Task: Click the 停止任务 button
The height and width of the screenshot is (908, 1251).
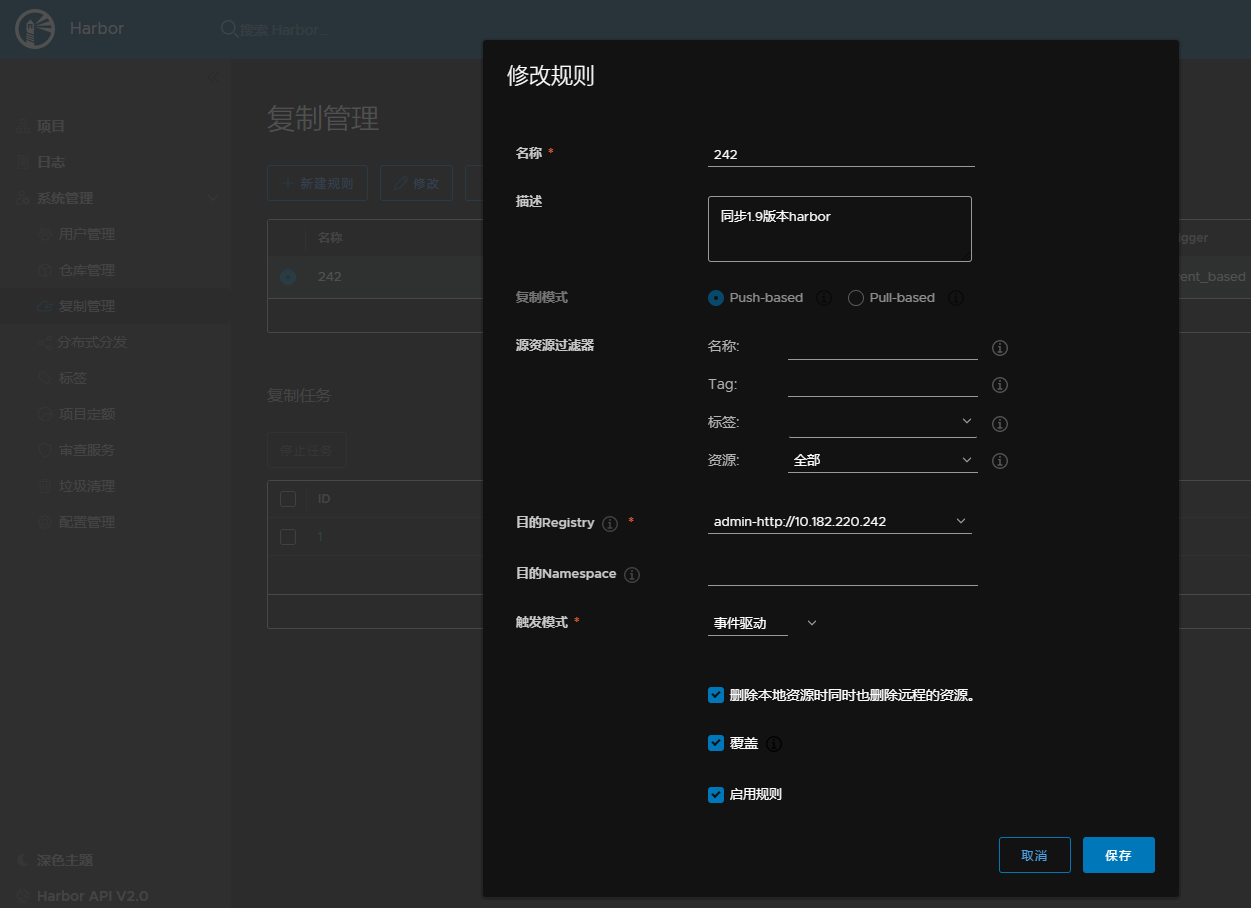Action: pyautogui.click(x=307, y=451)
